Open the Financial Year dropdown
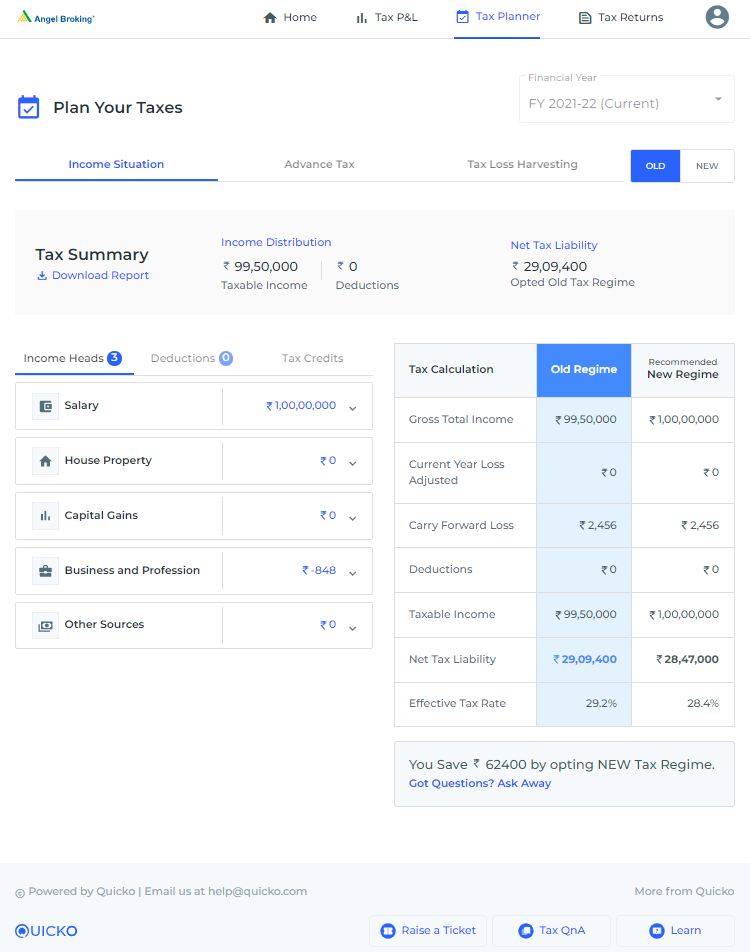750x952 pixels. click(627, 101)
